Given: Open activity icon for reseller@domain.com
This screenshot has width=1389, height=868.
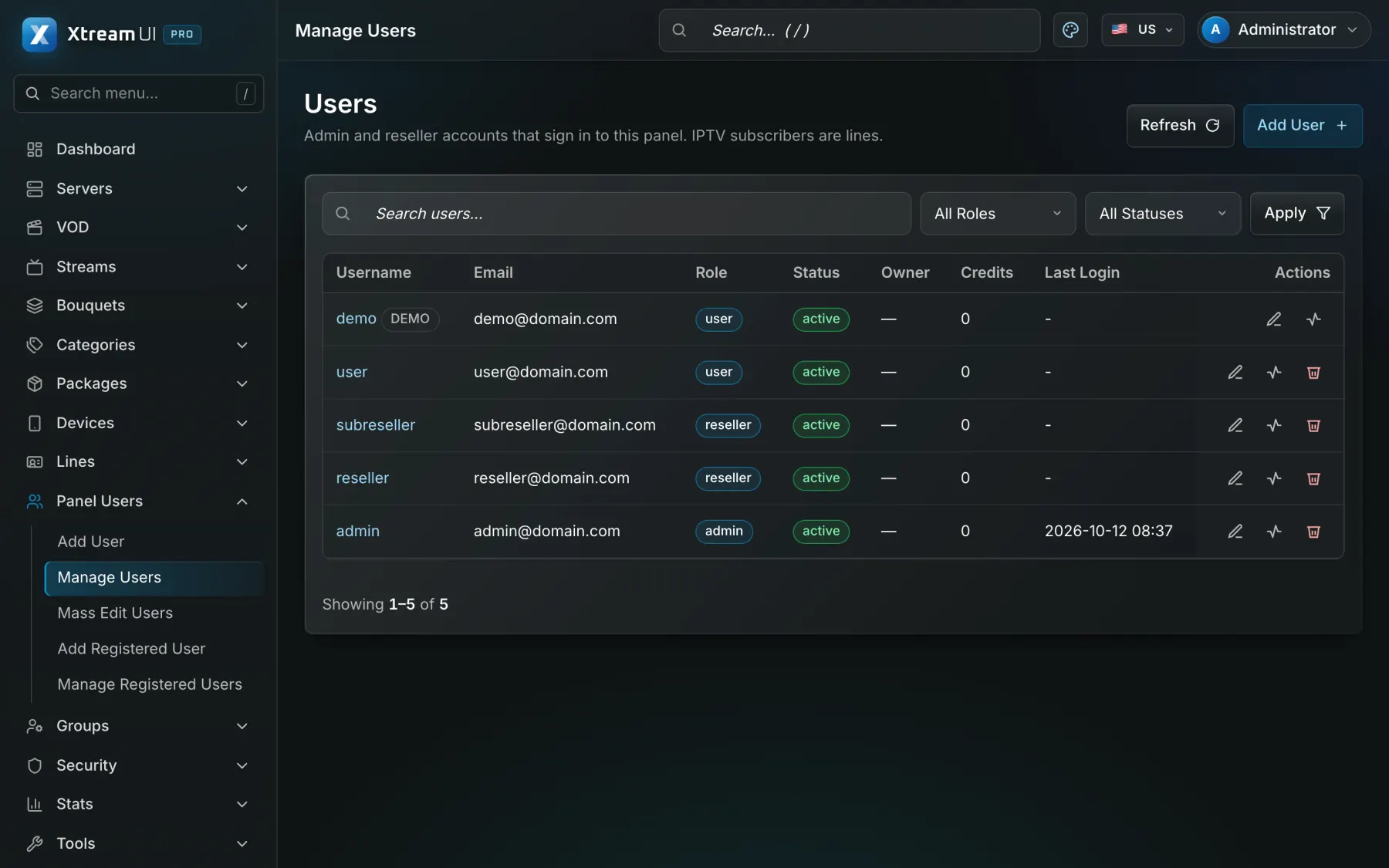Looking at the screenshot, I should click(1274, 478).
